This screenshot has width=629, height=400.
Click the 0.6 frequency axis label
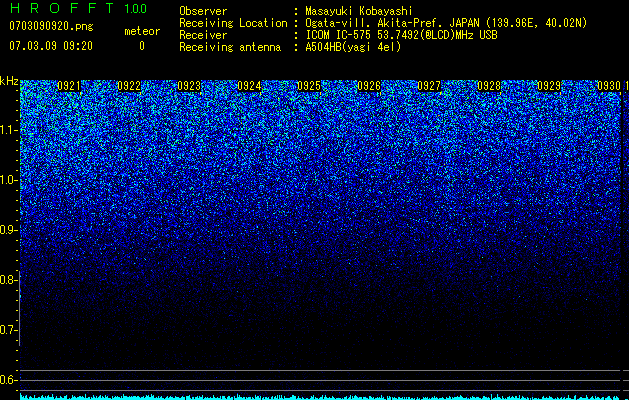7,380
